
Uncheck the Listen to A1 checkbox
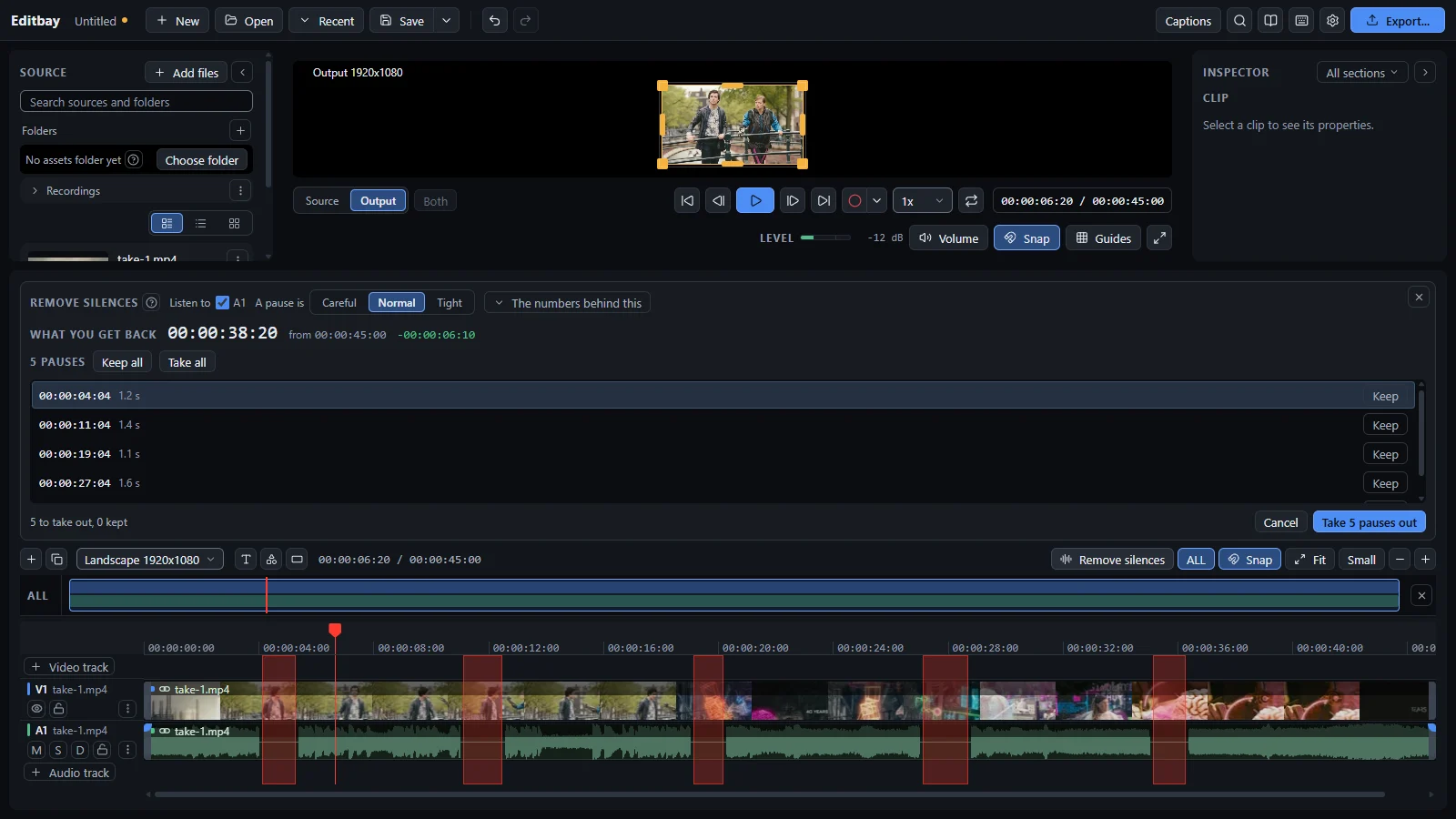coord(222,303)
